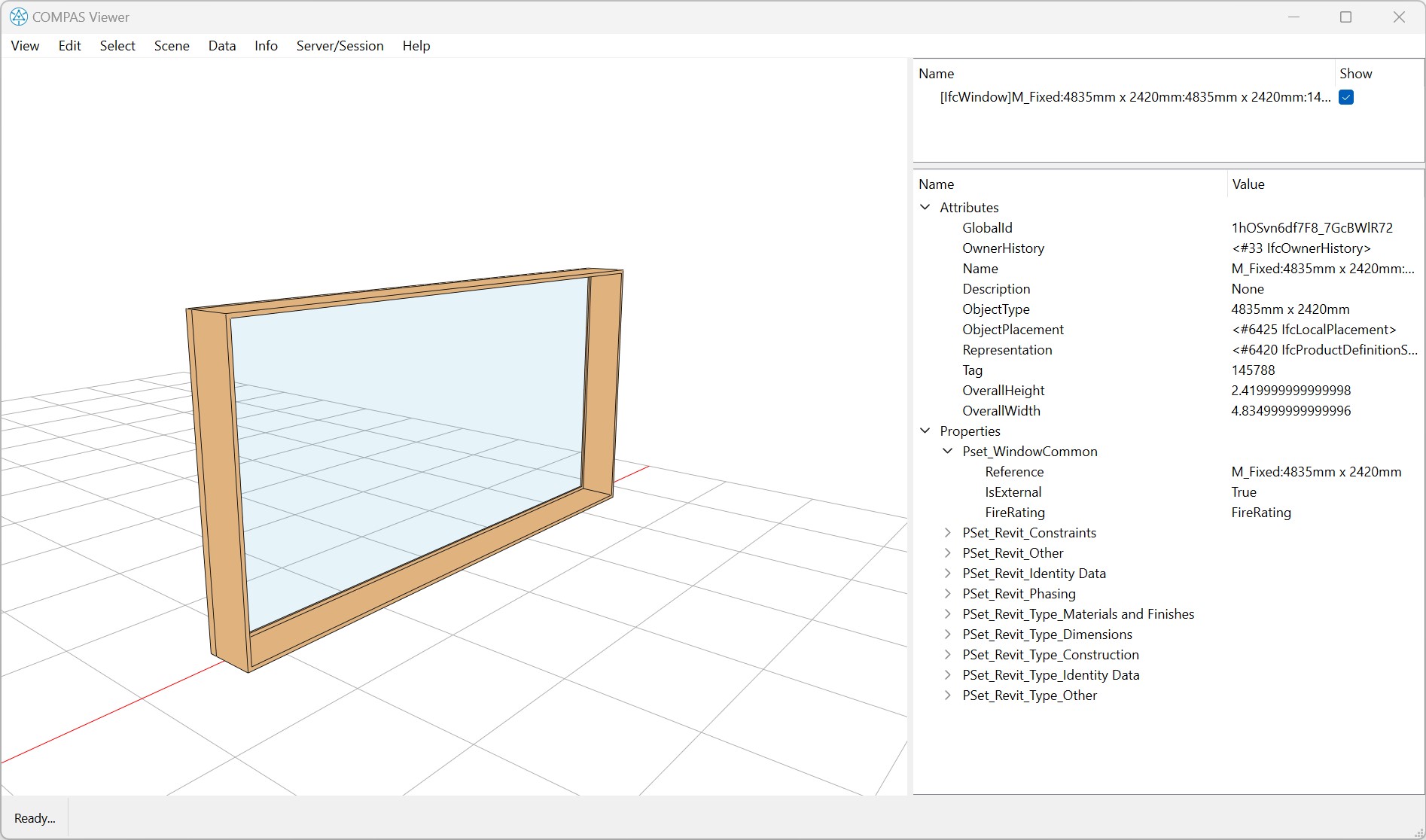
Task: Expand PSet_Revit_Type_Dimensions property set
Action: click(x=948, y=634)
